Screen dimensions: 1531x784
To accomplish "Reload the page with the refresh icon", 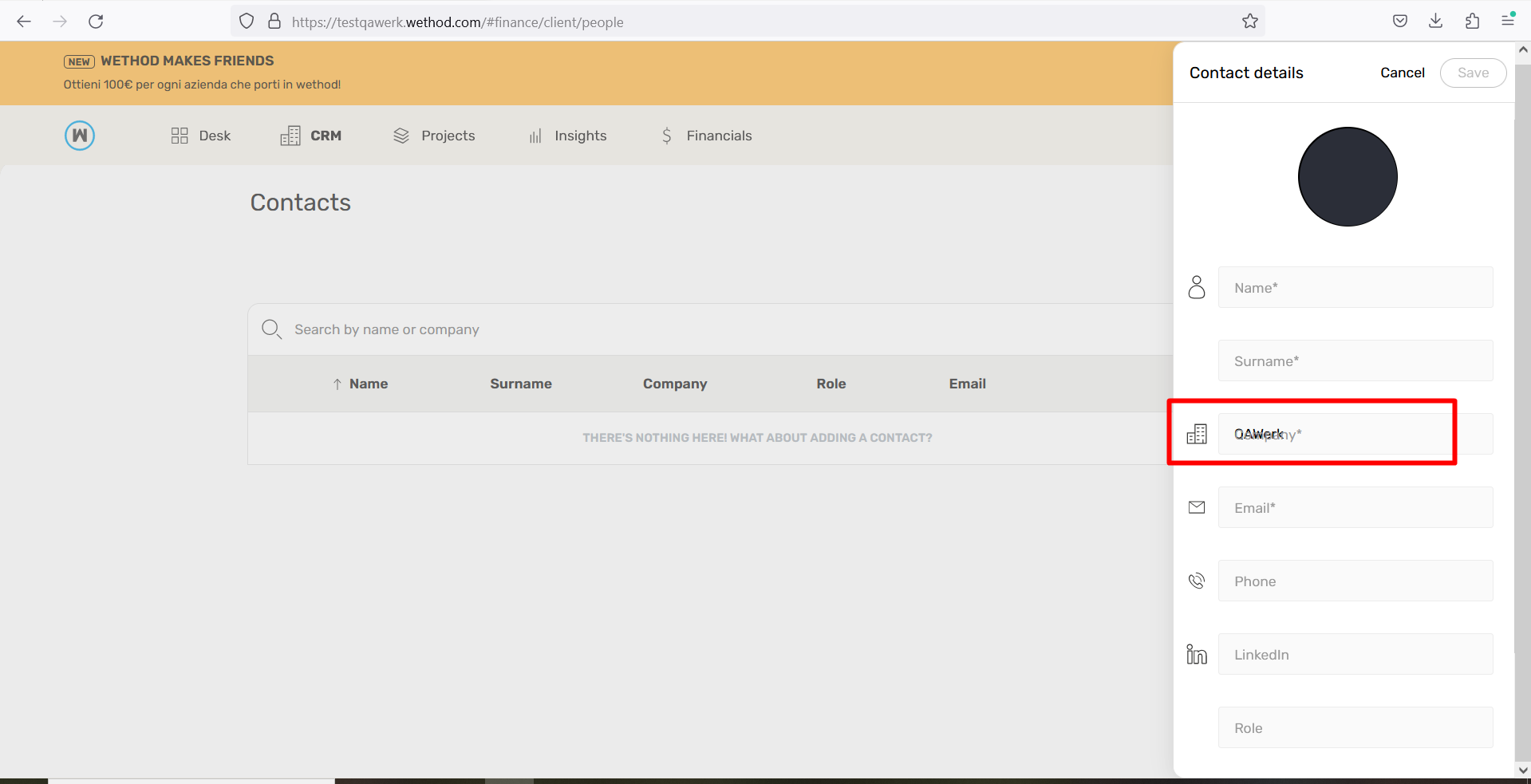I will pos(96,22).
